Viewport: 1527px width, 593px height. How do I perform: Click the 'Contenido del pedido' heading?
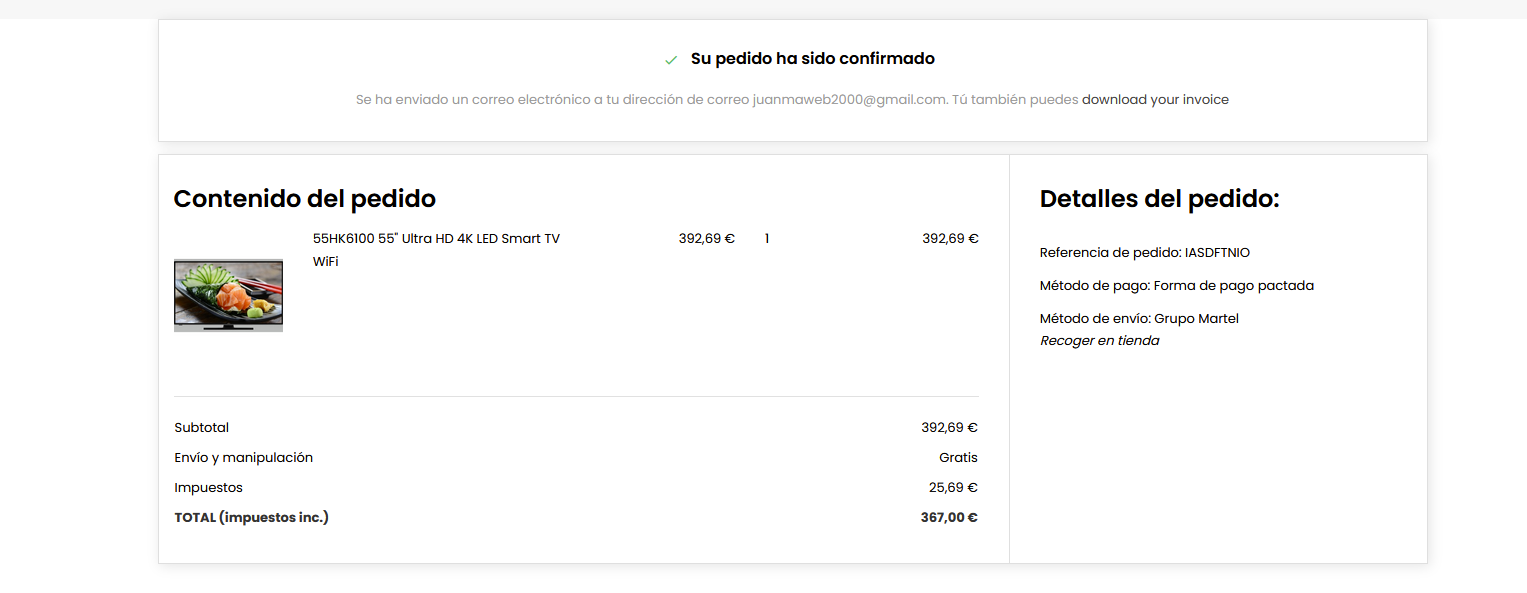point(305,199)
